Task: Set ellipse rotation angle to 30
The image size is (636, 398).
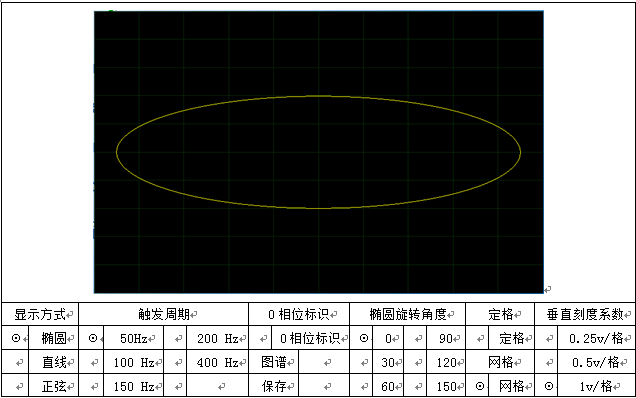Action: click(388, 362)
